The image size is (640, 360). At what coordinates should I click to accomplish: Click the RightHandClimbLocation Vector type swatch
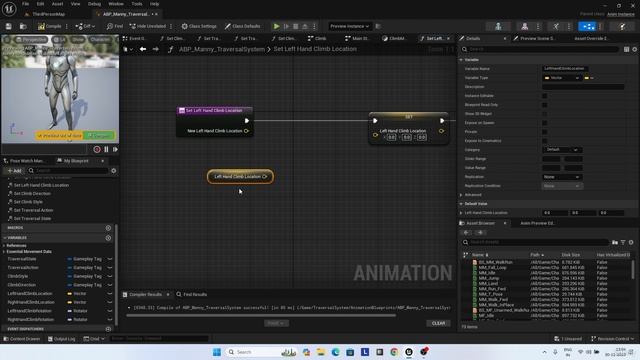click(x=69, y=302)
